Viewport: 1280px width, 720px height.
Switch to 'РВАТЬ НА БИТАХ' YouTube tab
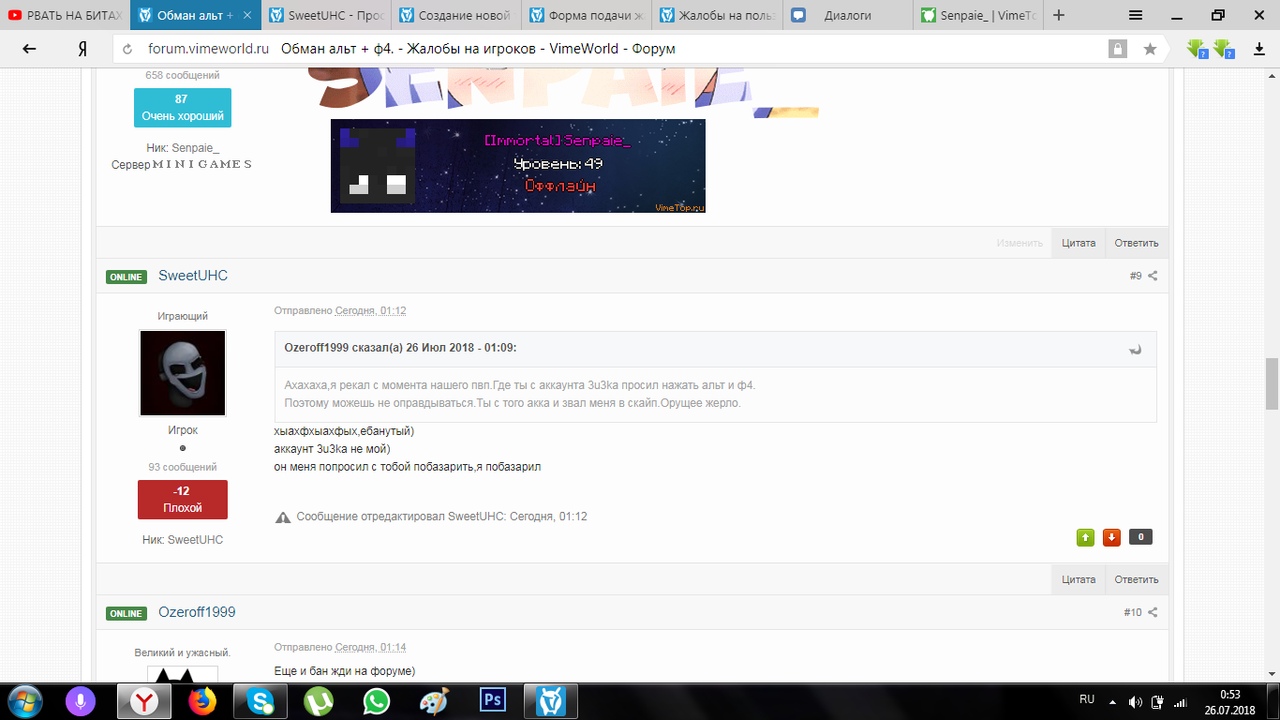pyautogui.click(x=64, y=15)
